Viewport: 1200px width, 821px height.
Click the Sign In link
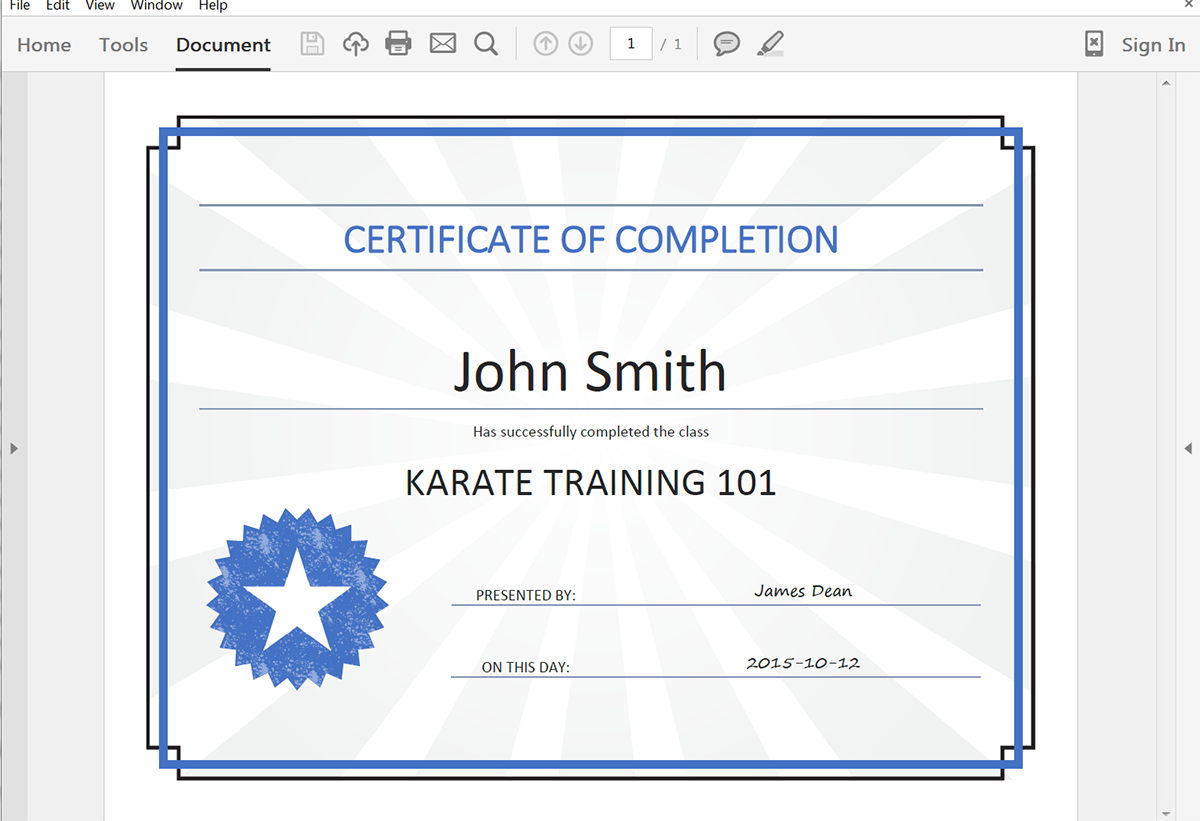(x=1153, y=45)
